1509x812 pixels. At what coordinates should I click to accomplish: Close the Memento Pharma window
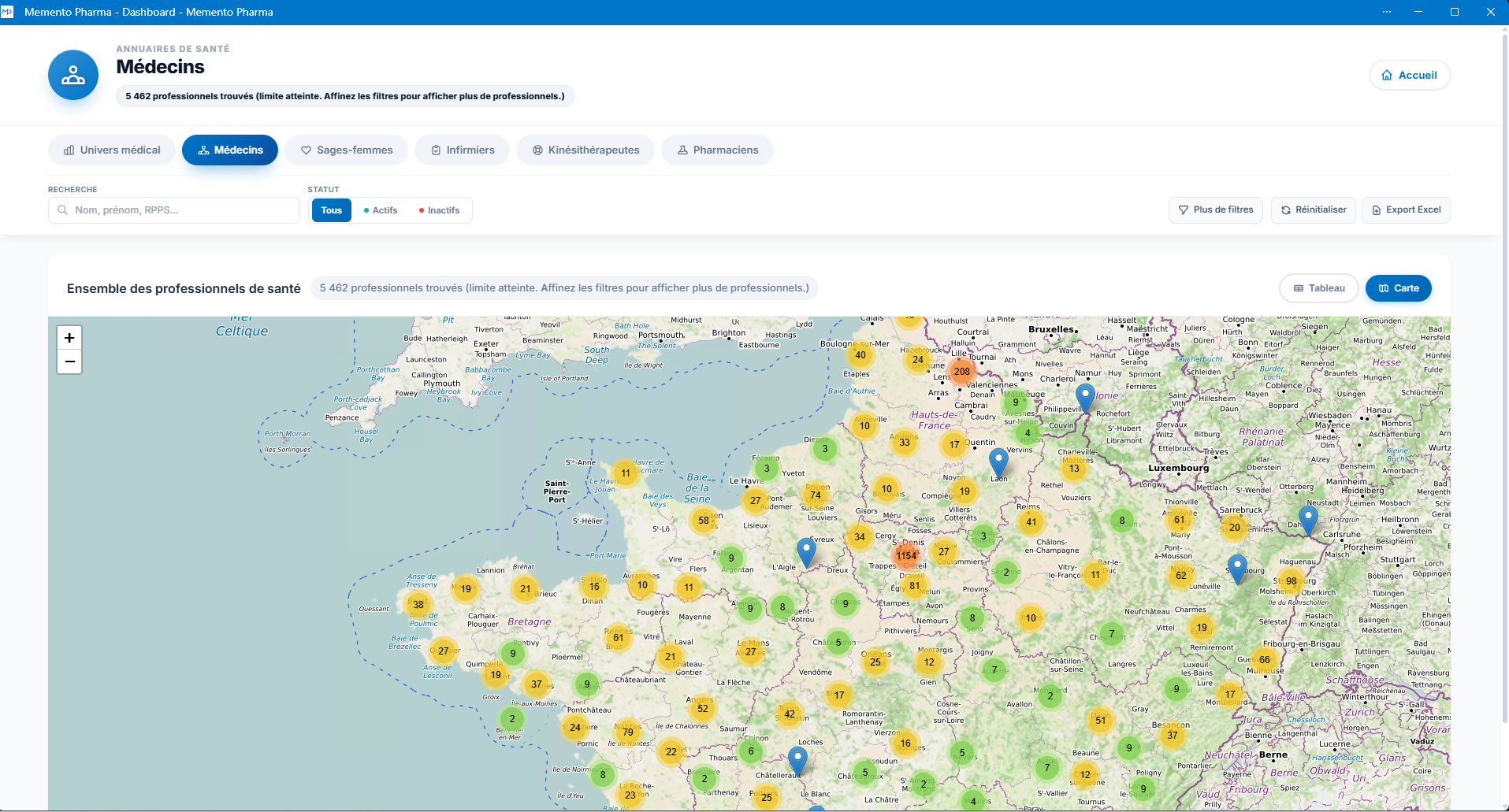coord(1491,12)
